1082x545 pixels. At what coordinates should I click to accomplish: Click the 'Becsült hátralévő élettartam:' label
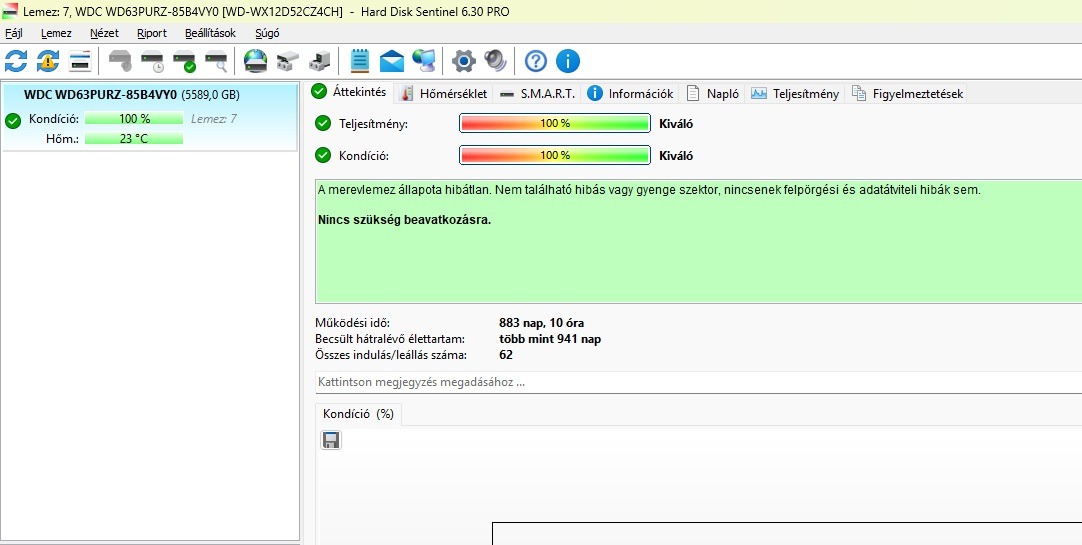[x=390, y=339]
